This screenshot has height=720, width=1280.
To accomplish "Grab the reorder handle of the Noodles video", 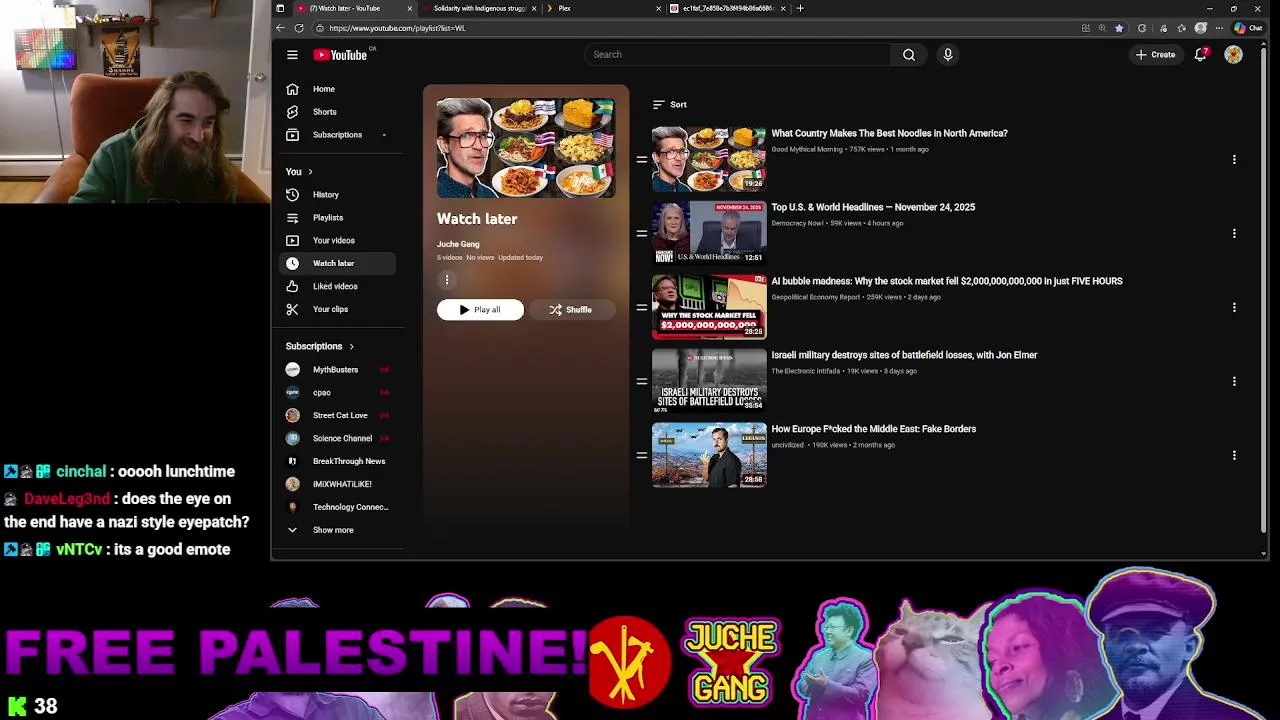I will click(x=641, y=159).
